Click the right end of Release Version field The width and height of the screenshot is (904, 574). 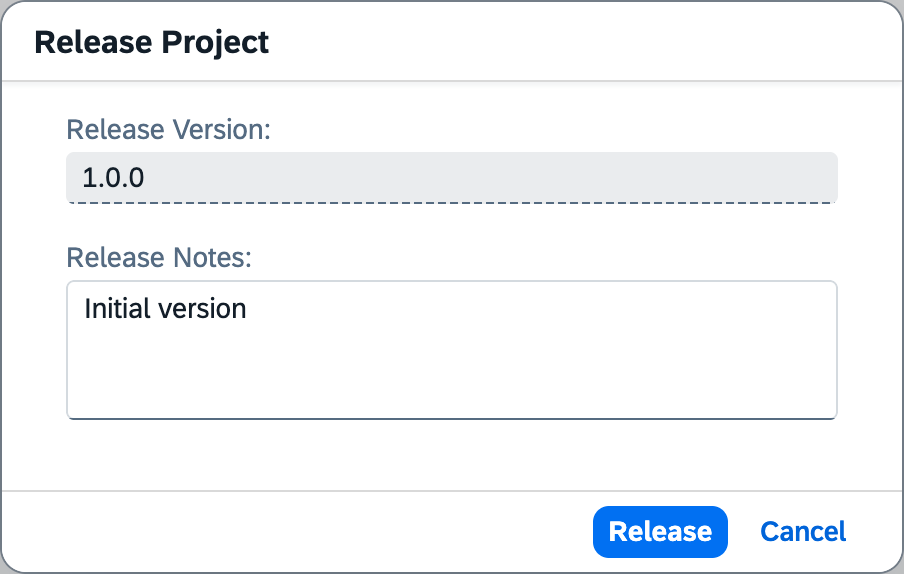coord(815,178)
